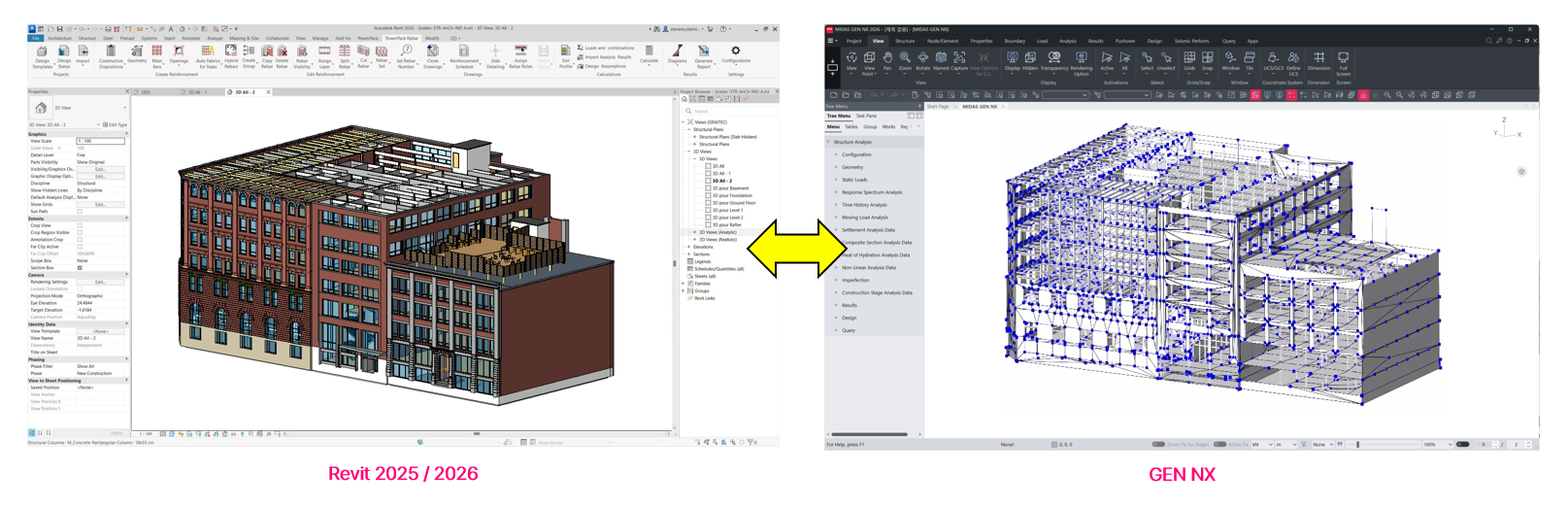The height and width of the screenshot is (507, 1568).
Task: Open Rebar Visibility options
Action: 302,56
